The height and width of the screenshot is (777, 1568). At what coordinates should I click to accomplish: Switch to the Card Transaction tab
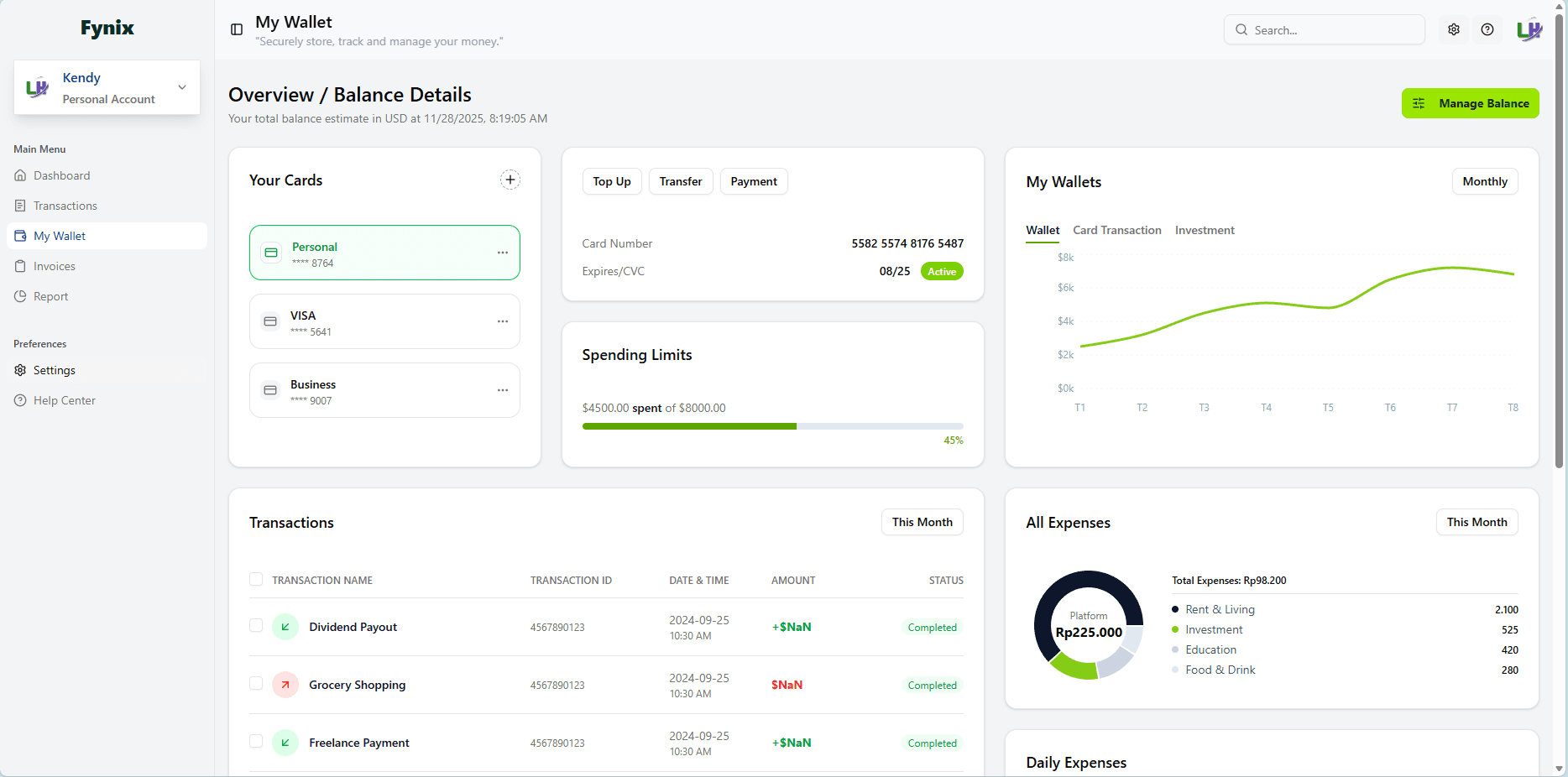1117,230
